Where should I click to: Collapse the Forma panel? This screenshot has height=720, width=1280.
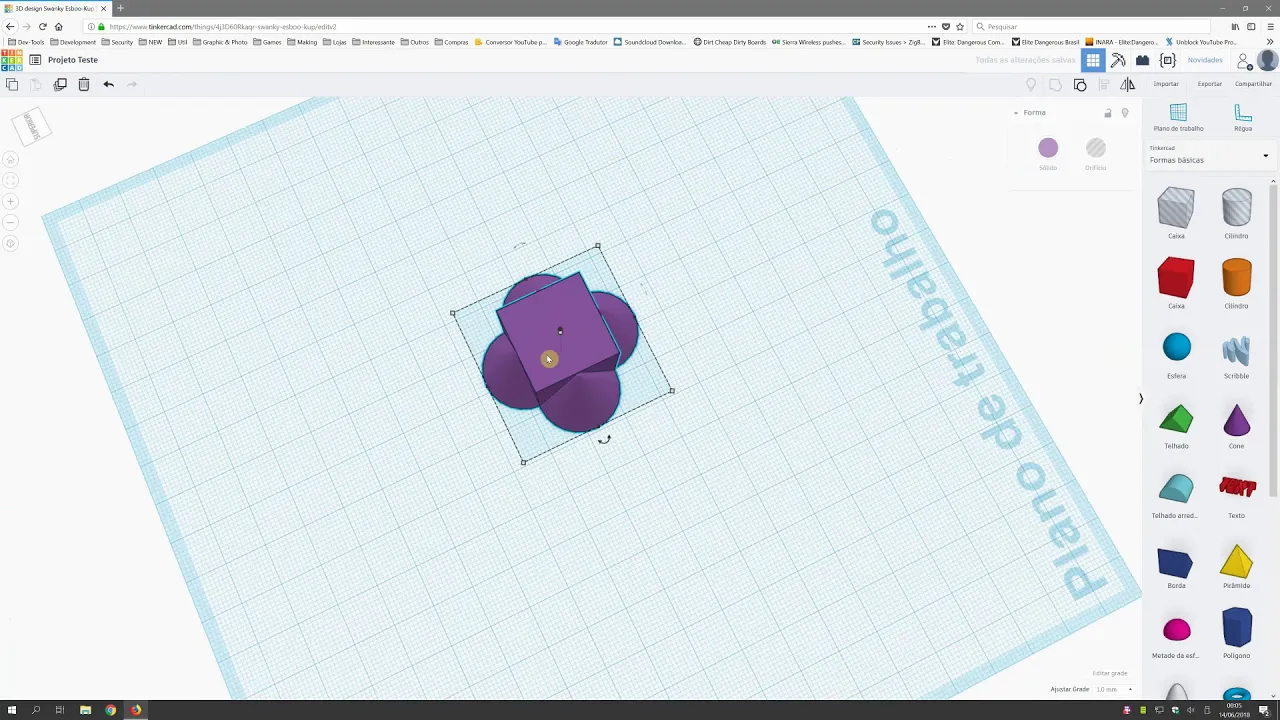coord(1016,113)
